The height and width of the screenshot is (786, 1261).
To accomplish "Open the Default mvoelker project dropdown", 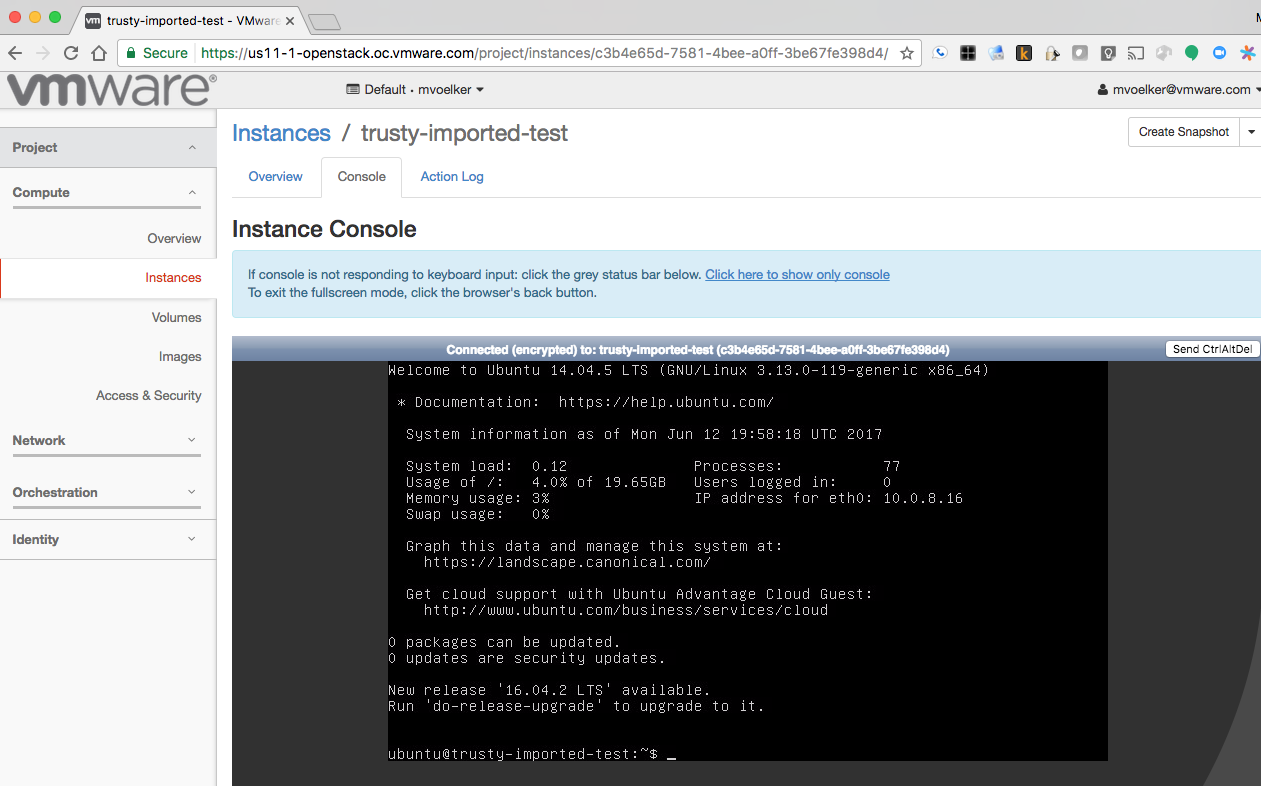I will pos(415,90).
